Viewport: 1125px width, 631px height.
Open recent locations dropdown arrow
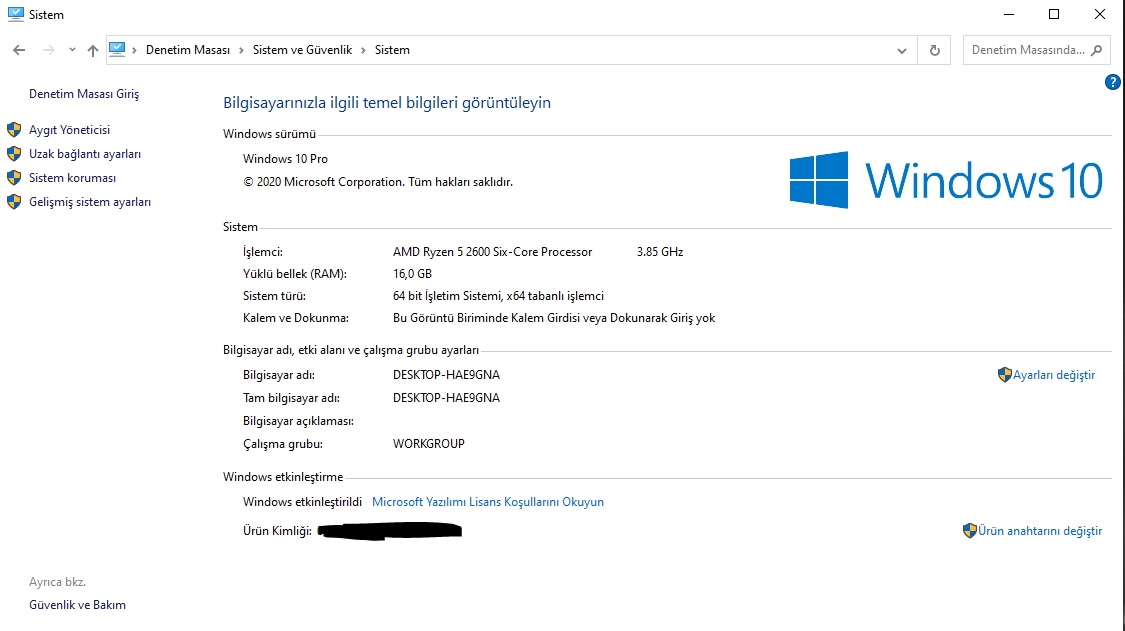(x=72, y=50)
